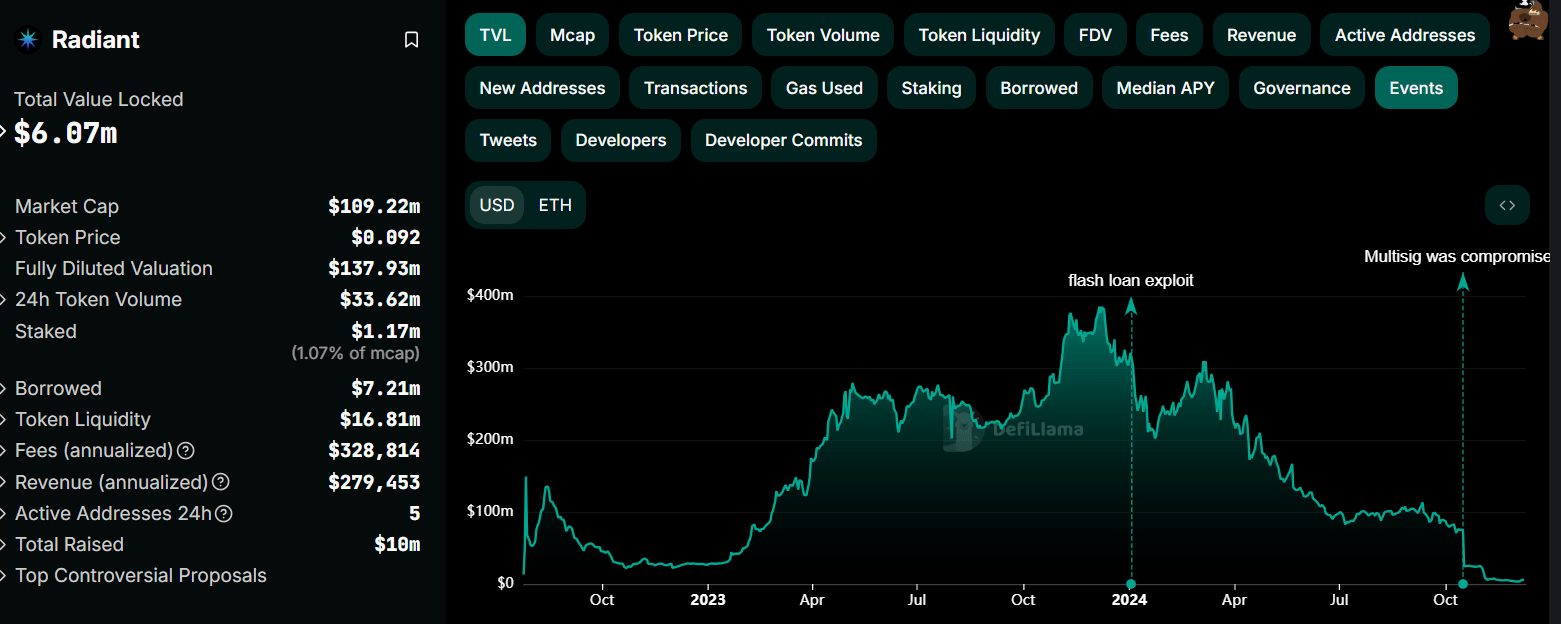
Task: Expand the Fees (annualized) row
Action: pos(4,451)
